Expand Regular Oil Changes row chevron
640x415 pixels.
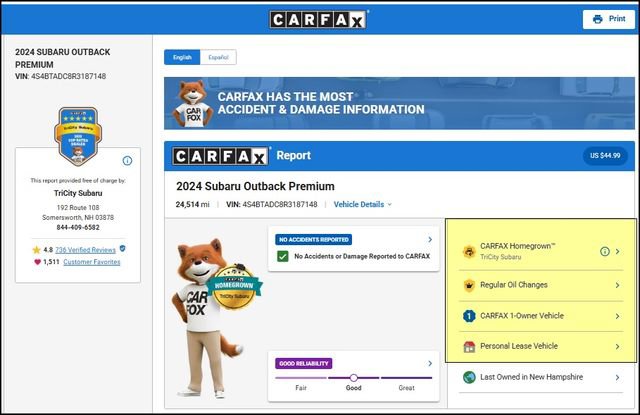(618, 285)
